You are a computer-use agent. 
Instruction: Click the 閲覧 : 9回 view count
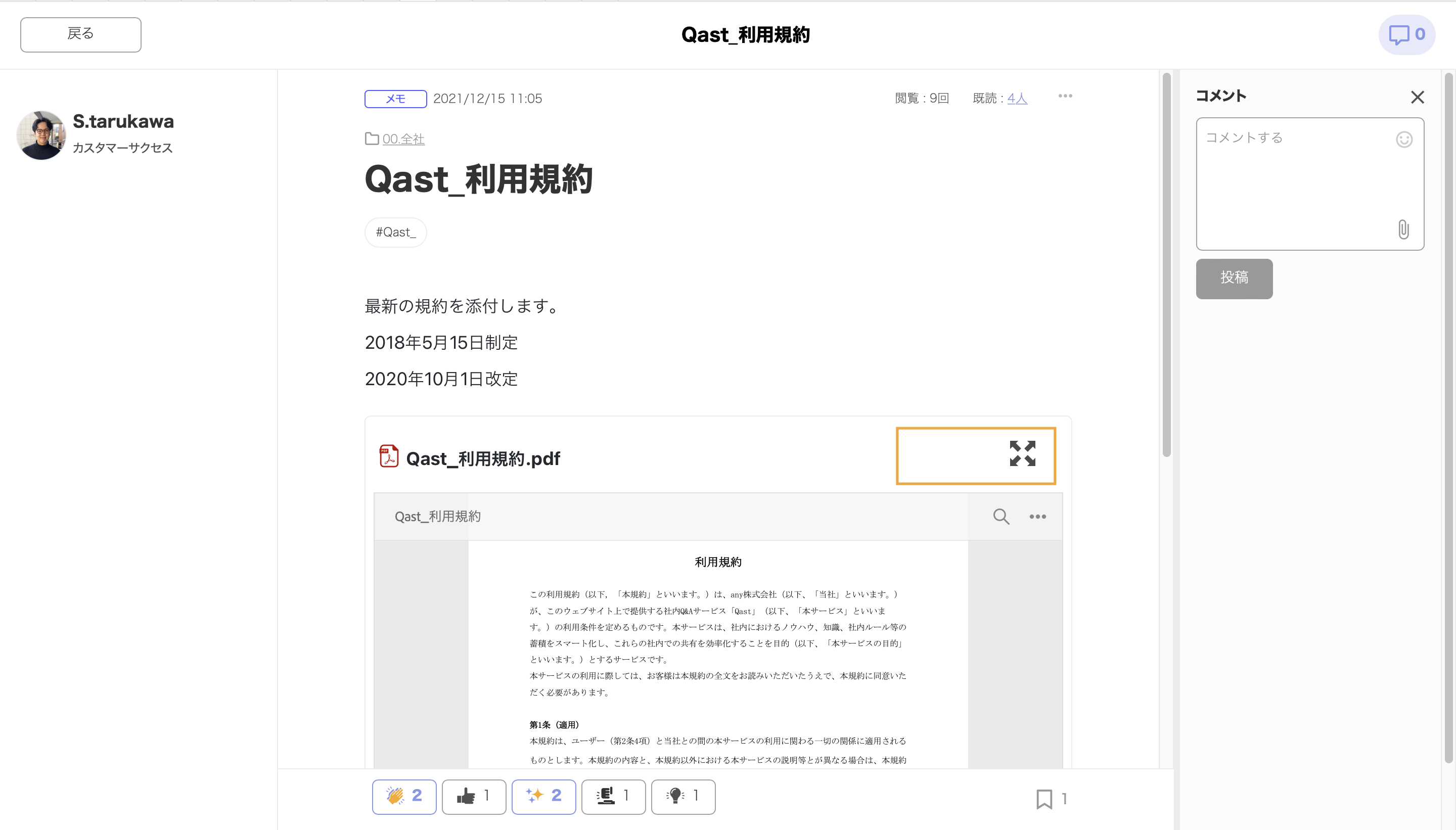(922, 99)
